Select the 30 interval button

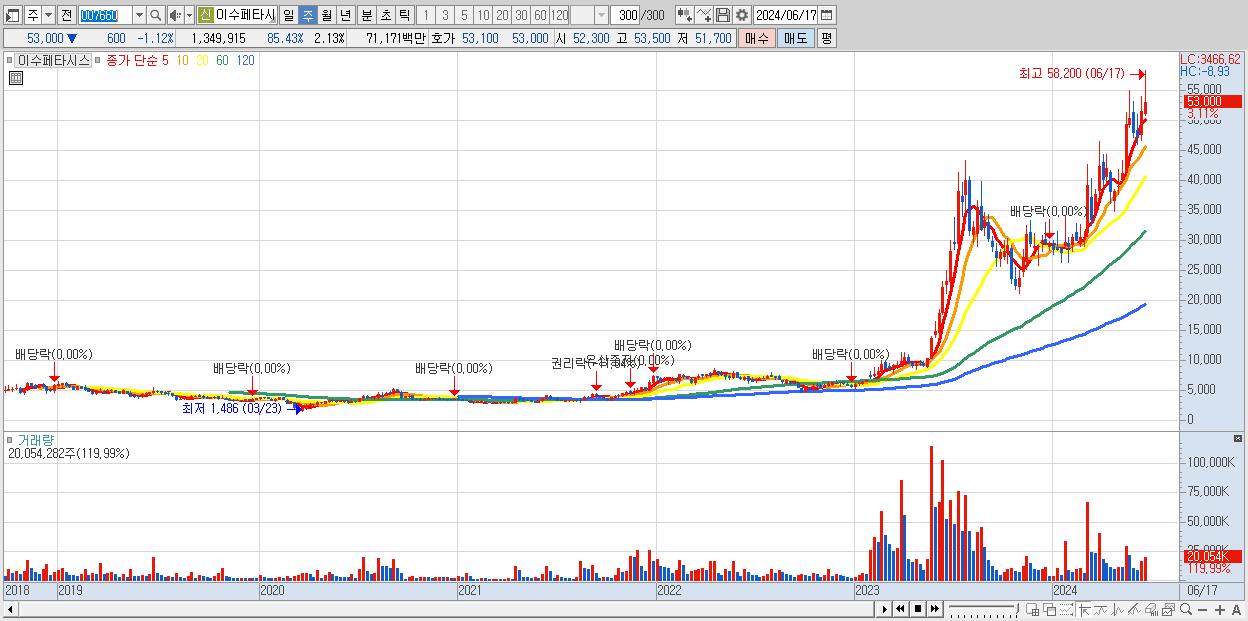pos(521,15)
